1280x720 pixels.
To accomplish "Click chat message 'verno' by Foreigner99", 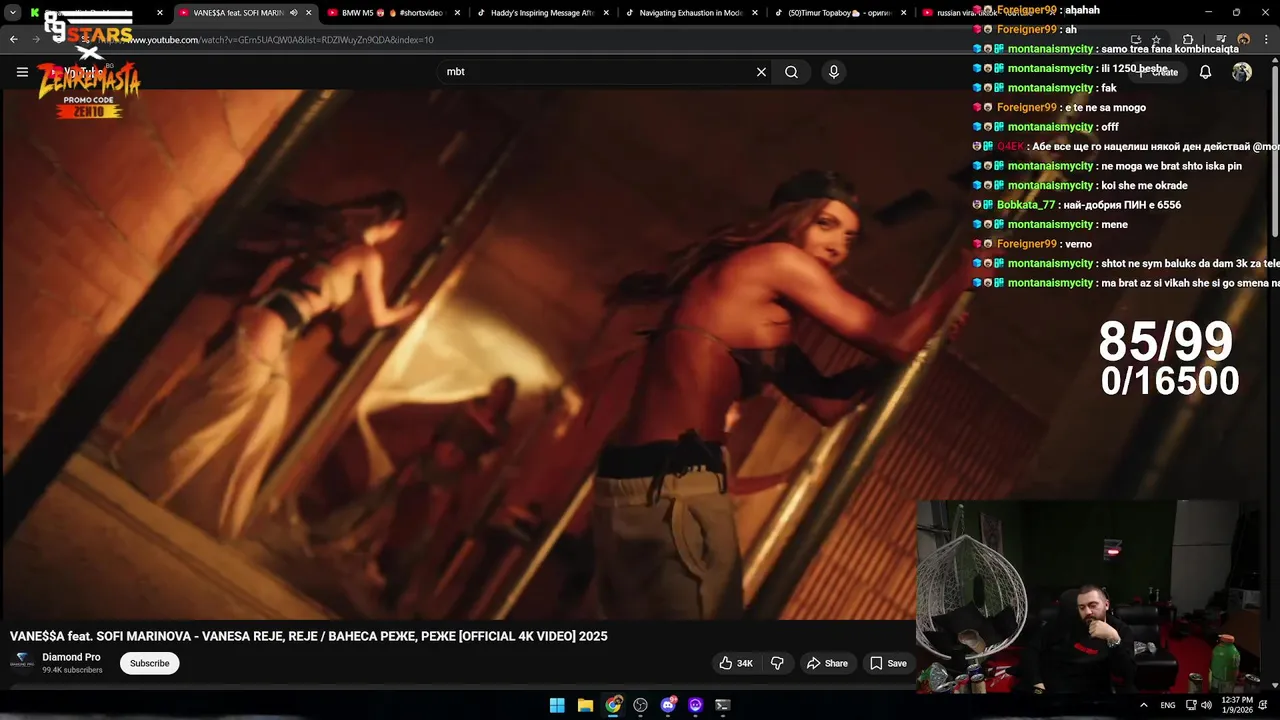I will pyautogui.click(x=1078, y=244).
